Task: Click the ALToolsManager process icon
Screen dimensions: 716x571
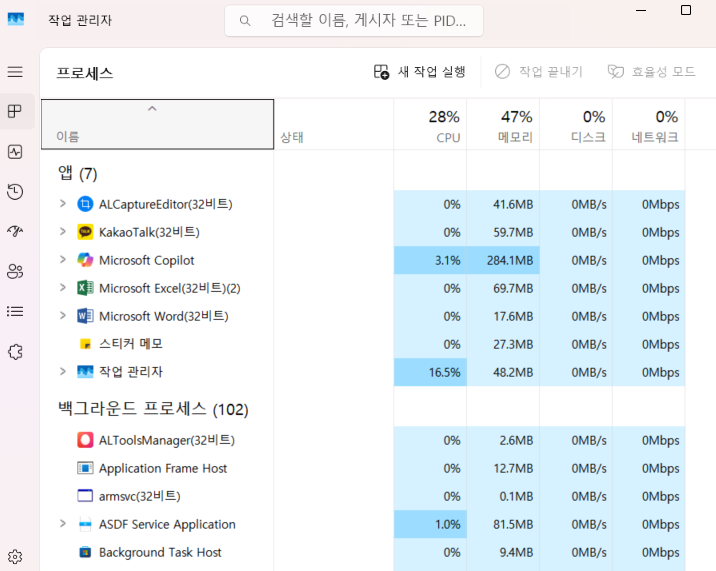Action: coord(85,440)
